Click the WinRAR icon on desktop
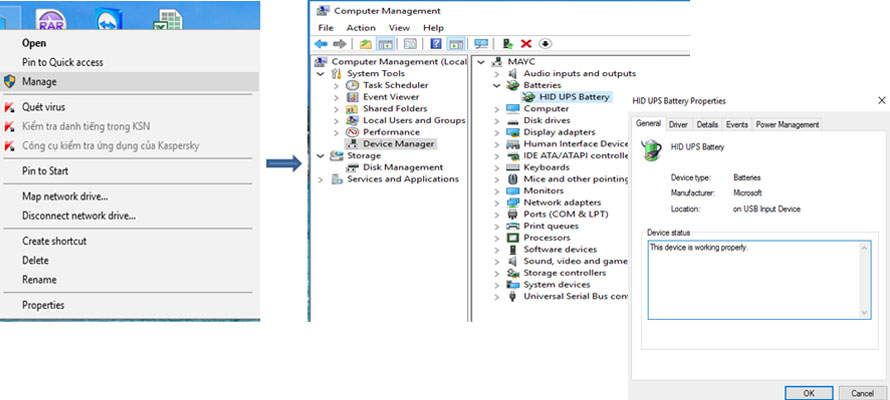The image size is (890, 400). coord(51,20)
